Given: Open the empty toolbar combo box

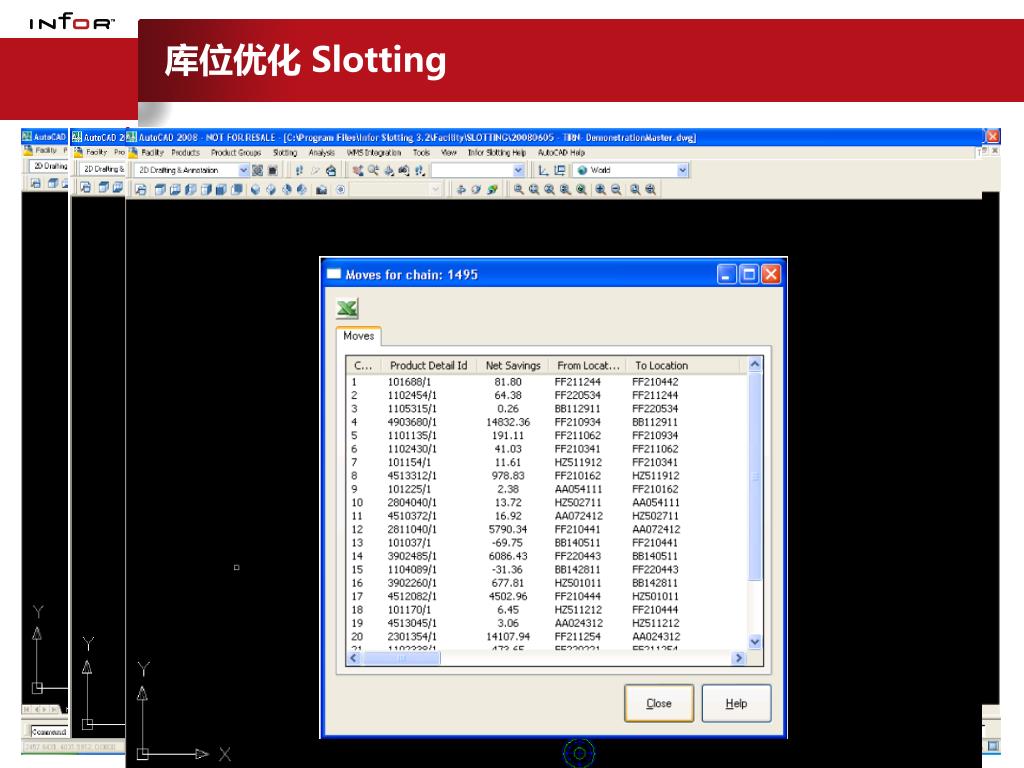Looking at the screenshot, I should 519,170.
